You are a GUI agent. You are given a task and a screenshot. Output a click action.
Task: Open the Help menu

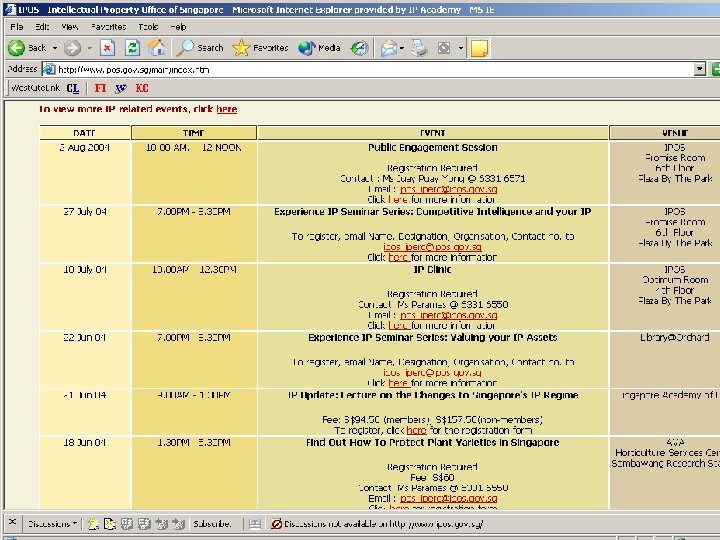[x=178, y=27]
